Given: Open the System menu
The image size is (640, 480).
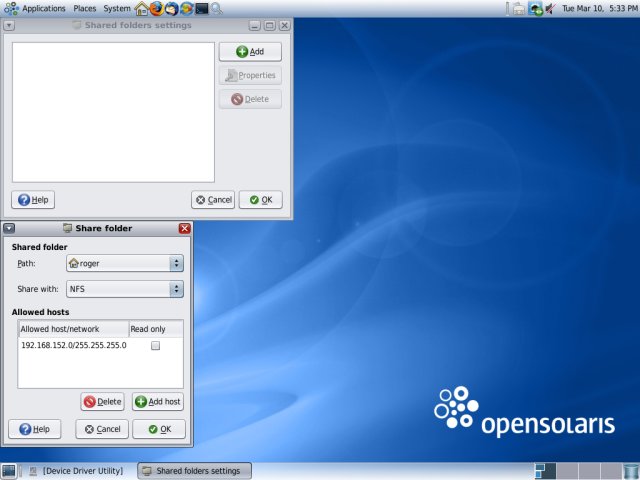Looking at the screenshot, I should click(117, 8).
